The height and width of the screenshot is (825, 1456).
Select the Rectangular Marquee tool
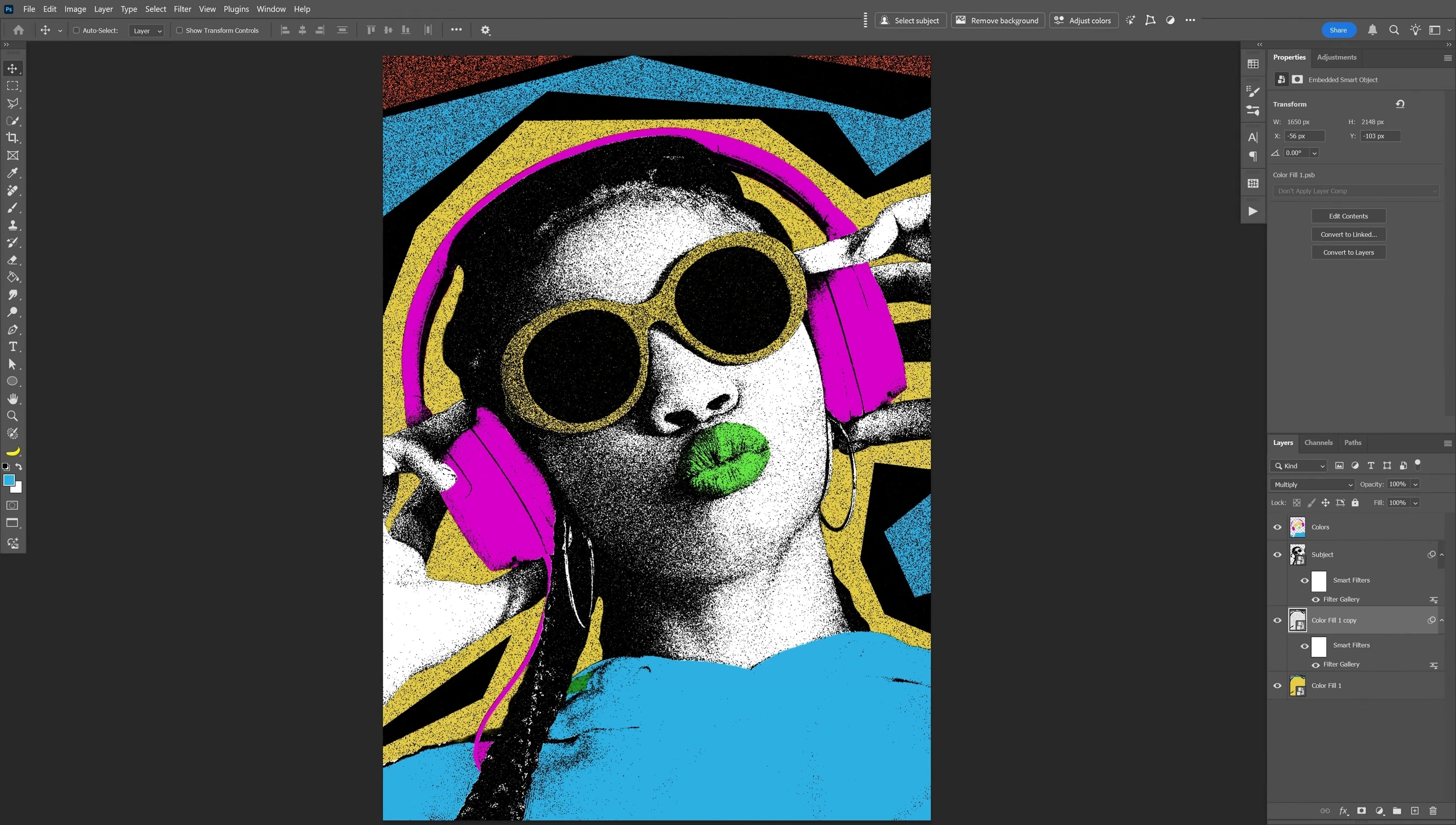coord(13,86)
